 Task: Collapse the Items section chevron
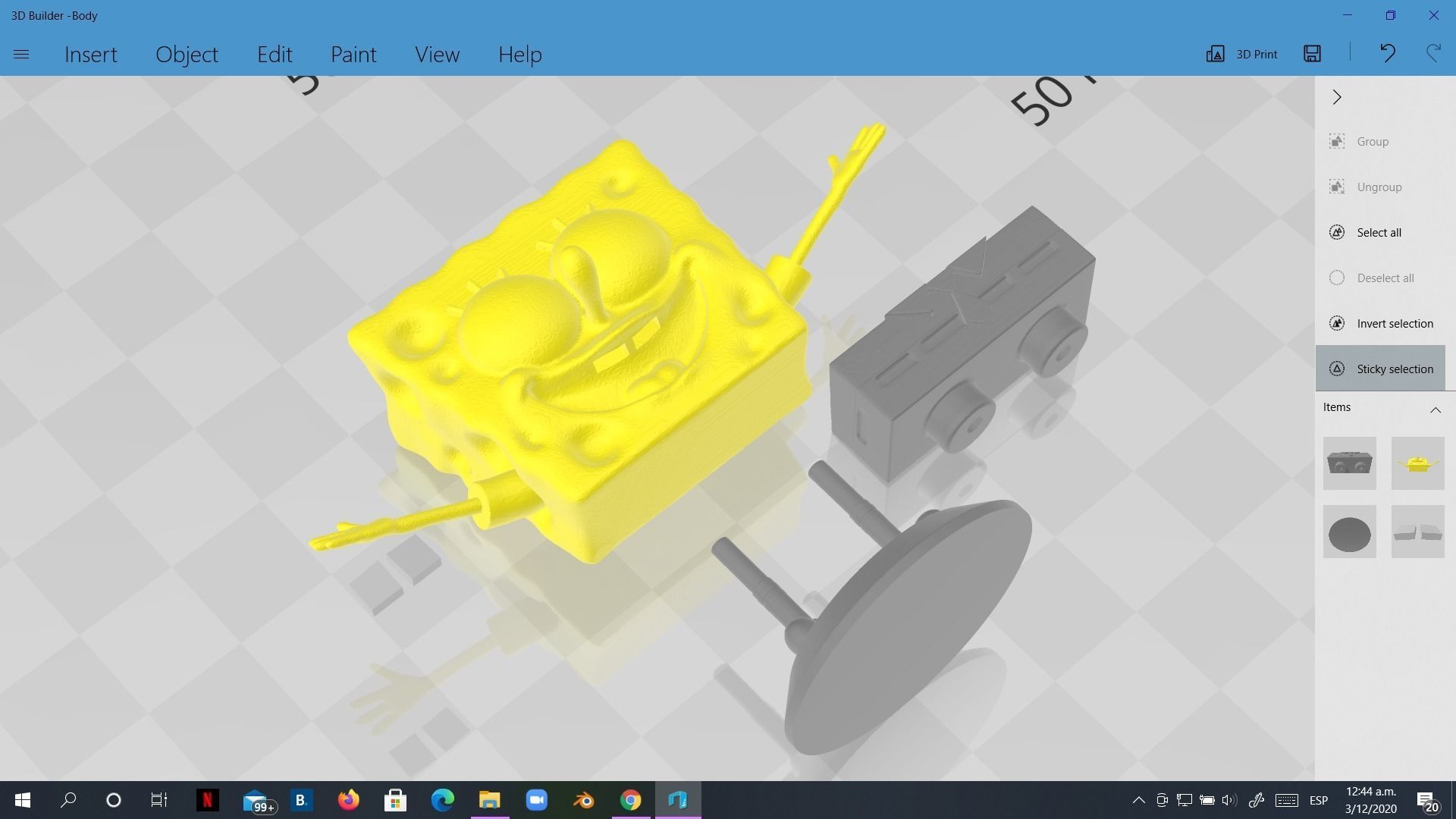click(1435, 409)
